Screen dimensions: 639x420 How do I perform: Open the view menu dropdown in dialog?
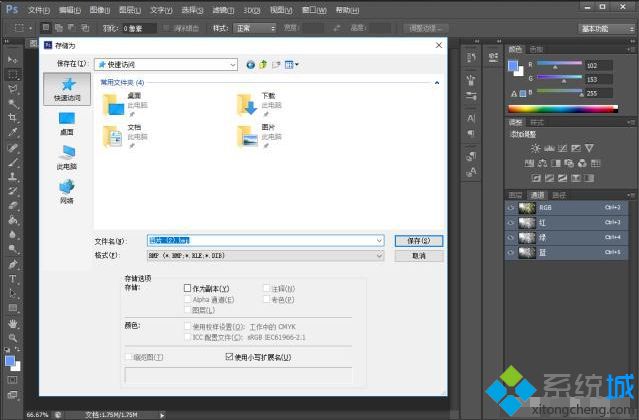pyautogui.click(x=292, y=64)
